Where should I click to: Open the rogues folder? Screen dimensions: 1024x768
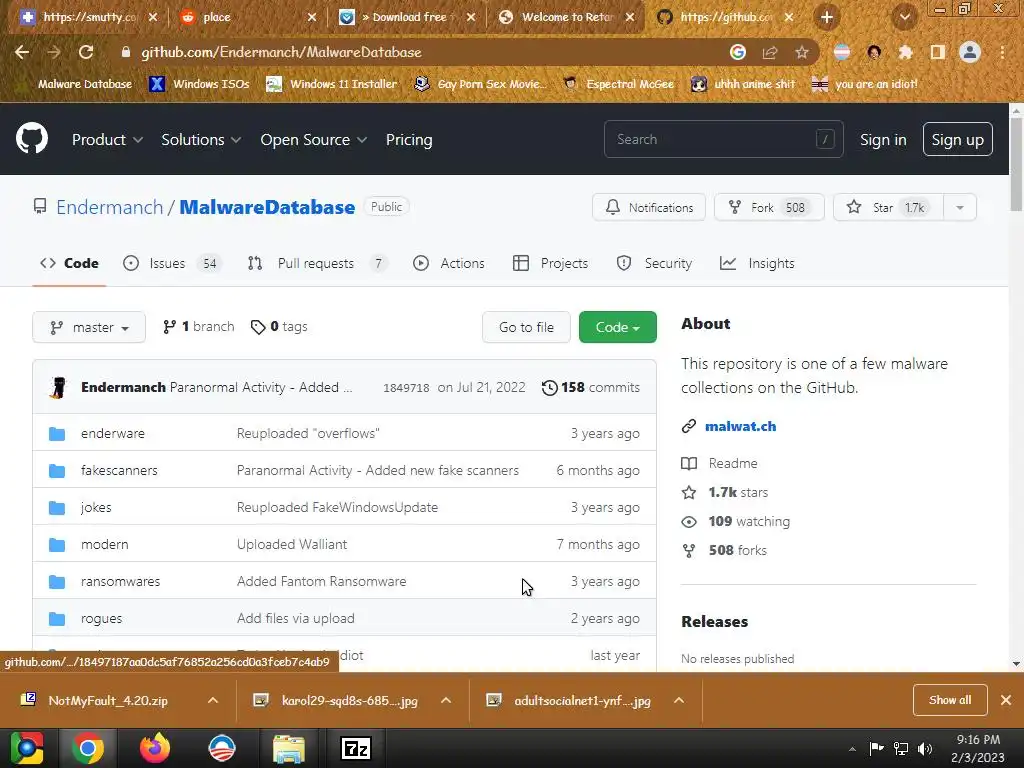[x=101, y=618]
